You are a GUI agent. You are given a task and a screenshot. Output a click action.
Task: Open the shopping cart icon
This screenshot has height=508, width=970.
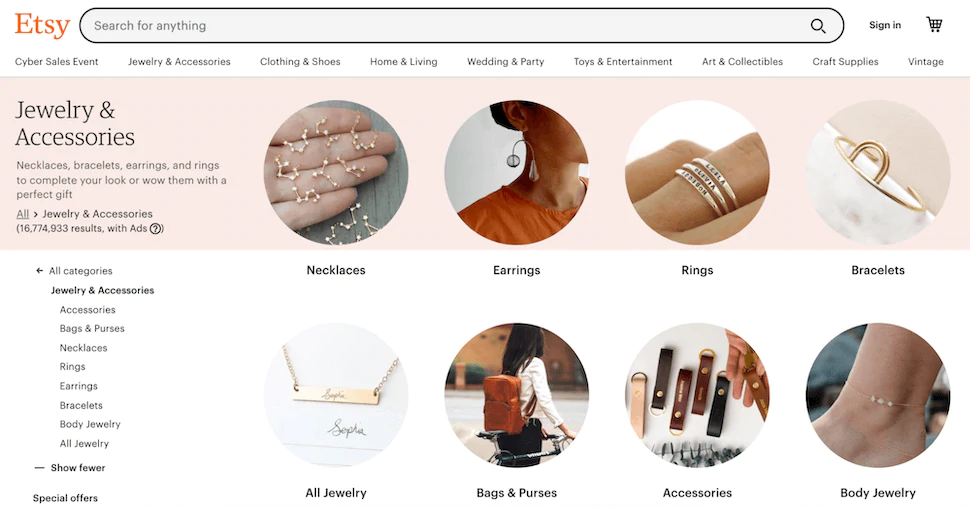934,25
